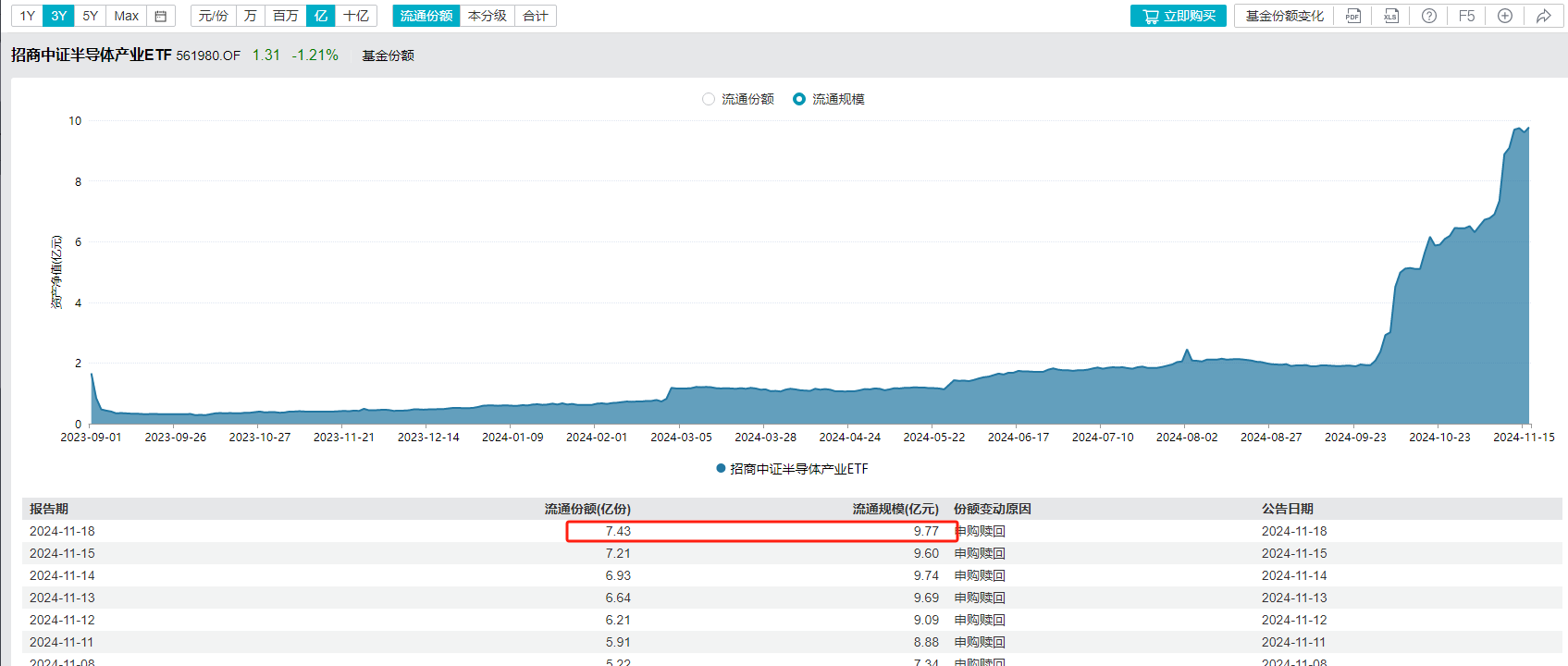Open the help question mark icon
This screenshot has height=666, width=1568.
click(x=1428, y=16)
